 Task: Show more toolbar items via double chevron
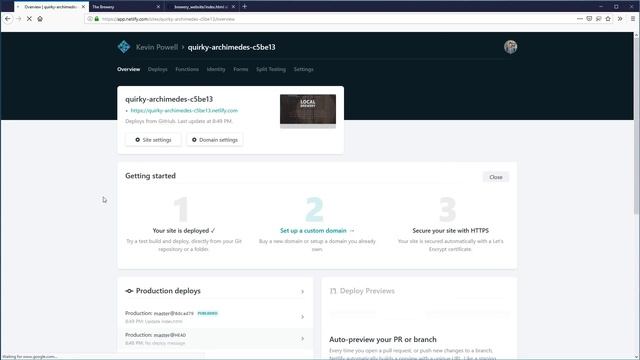tap(620, 19)
